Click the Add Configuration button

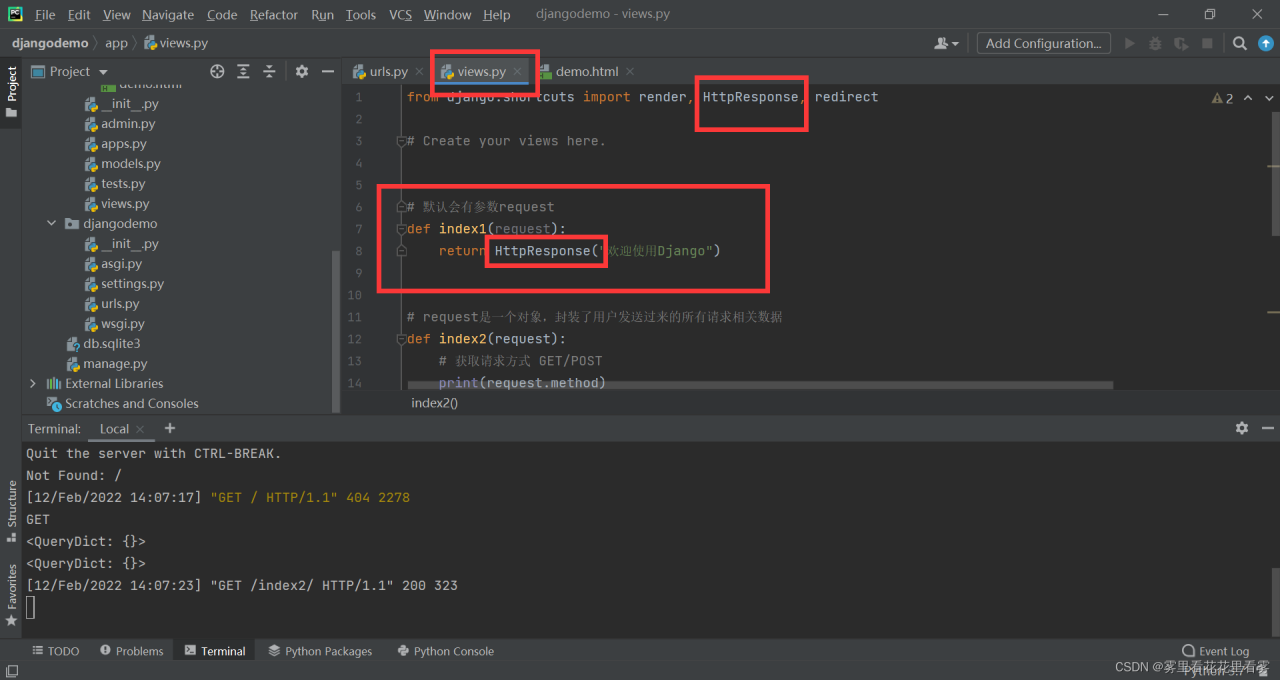[1043, 43]
